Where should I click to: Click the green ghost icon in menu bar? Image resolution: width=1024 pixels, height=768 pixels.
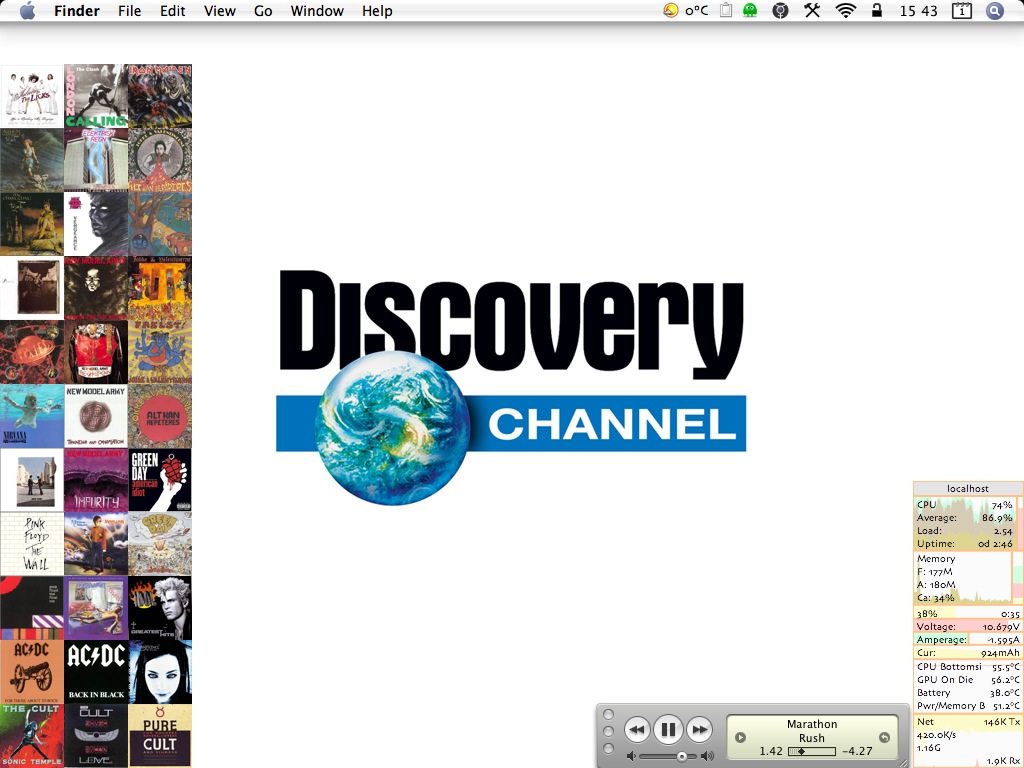(750, 10)
